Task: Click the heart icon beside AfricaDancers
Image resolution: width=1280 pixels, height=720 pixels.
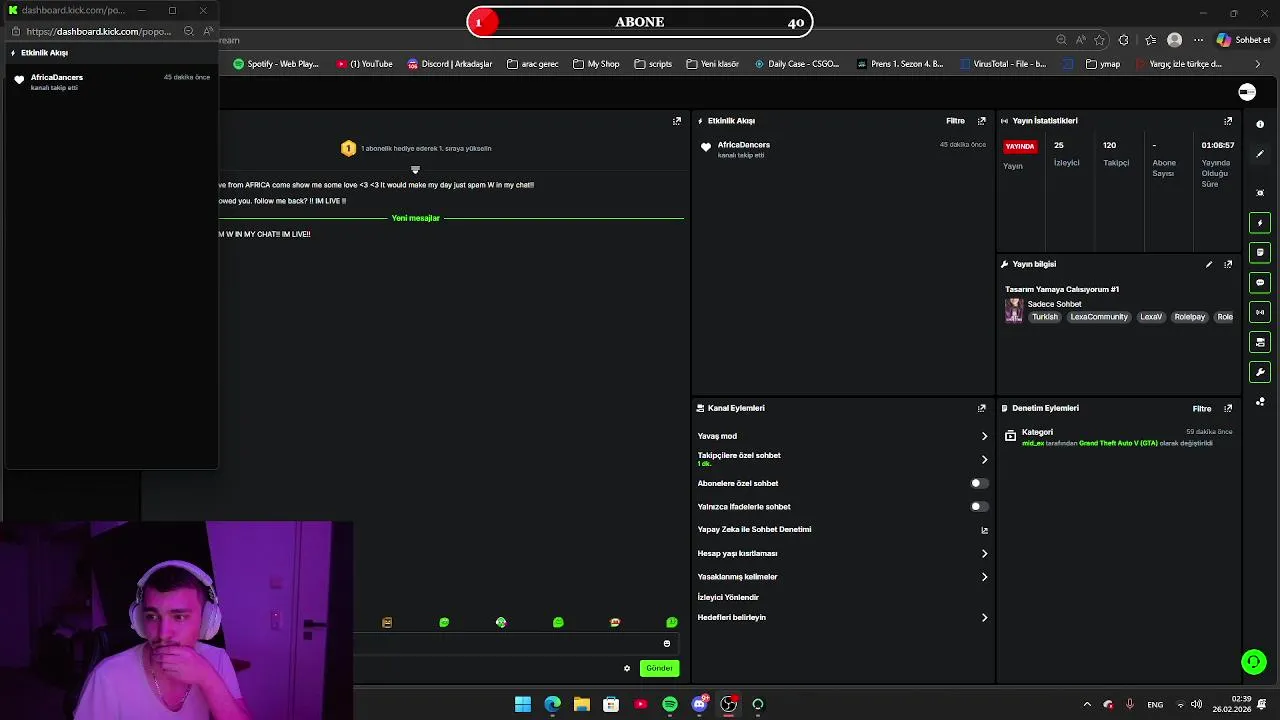Action: (706, 147)
